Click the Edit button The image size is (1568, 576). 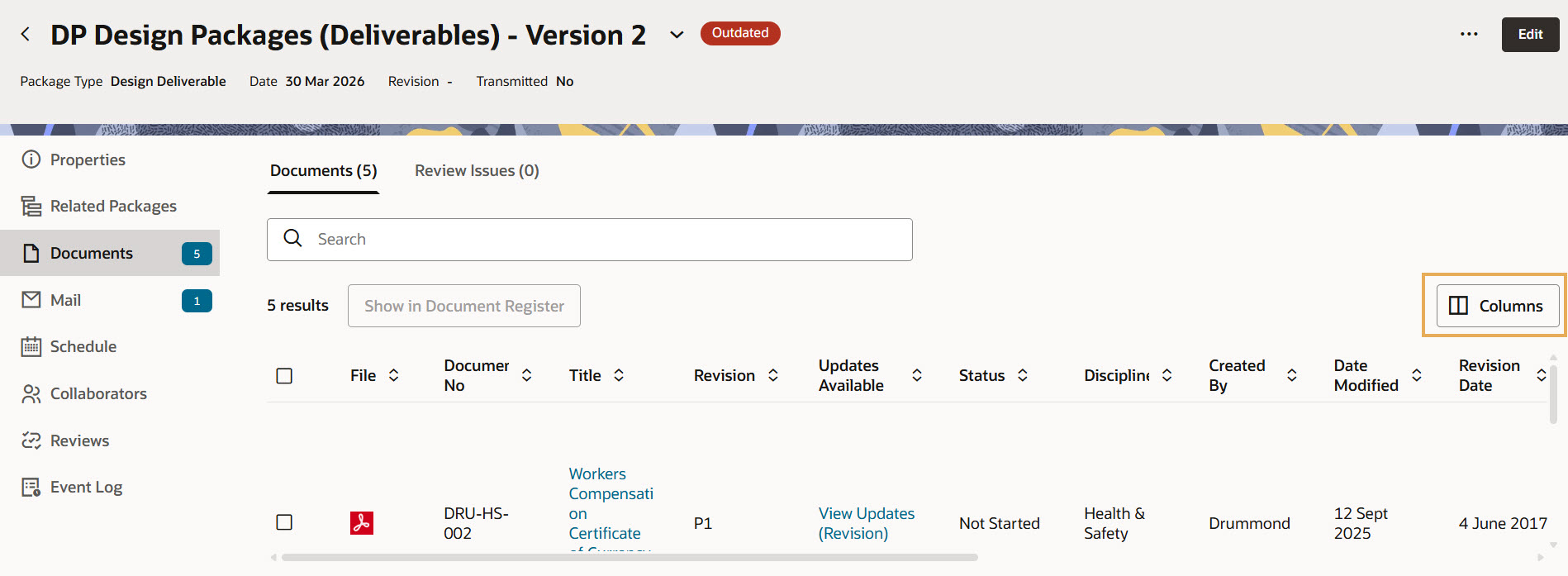click(x=1529, y=34)
